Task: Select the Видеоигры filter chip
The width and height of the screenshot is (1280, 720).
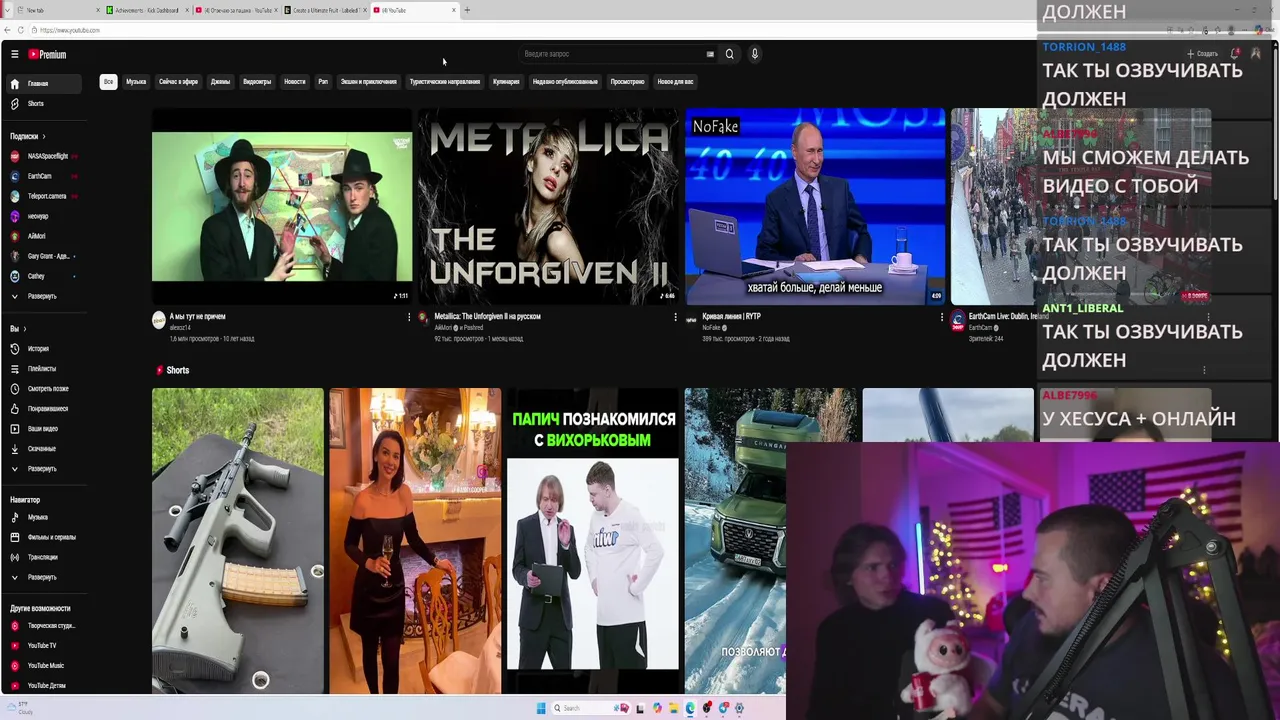Action: (x=257, y=82)
